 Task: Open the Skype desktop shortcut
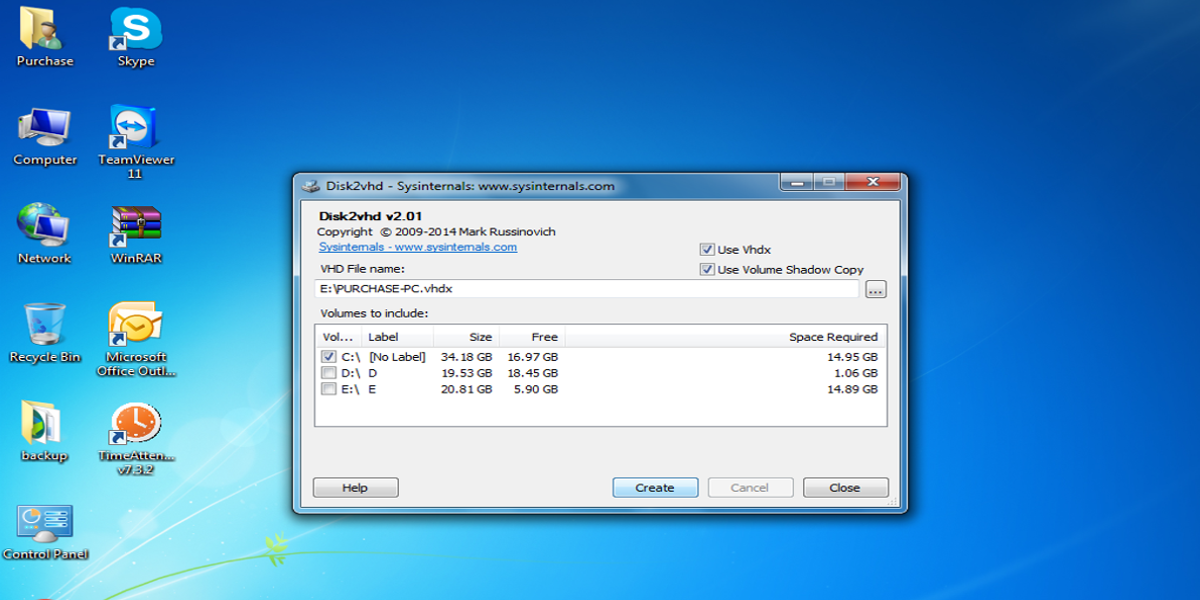136,37
